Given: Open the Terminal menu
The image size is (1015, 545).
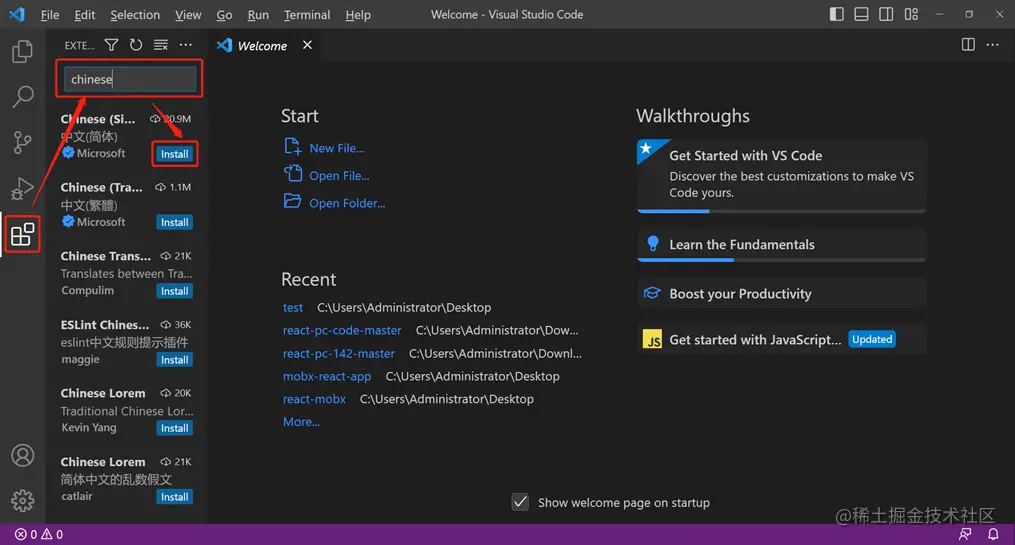Looking at the screenshot, I should click(x=307, y=14).
